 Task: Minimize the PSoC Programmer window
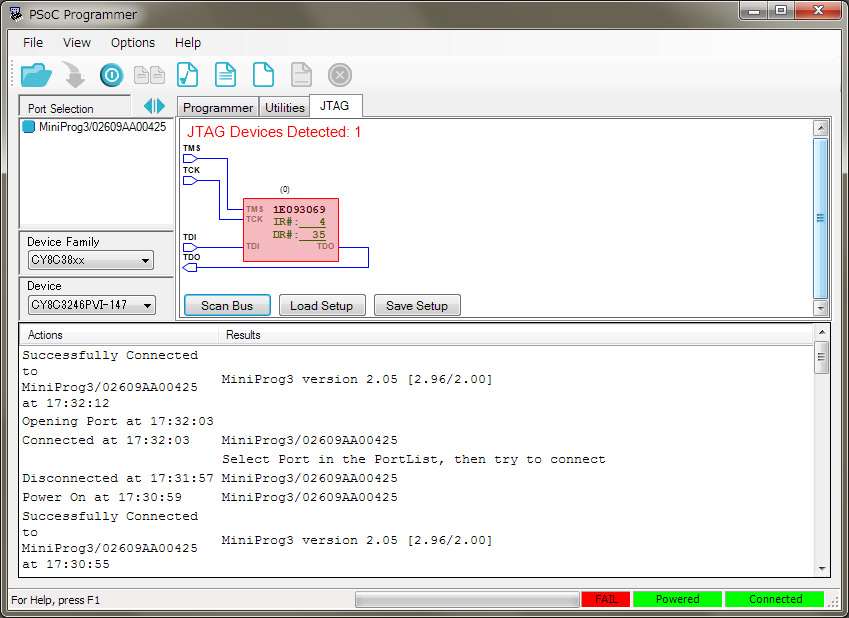point(753,10)
